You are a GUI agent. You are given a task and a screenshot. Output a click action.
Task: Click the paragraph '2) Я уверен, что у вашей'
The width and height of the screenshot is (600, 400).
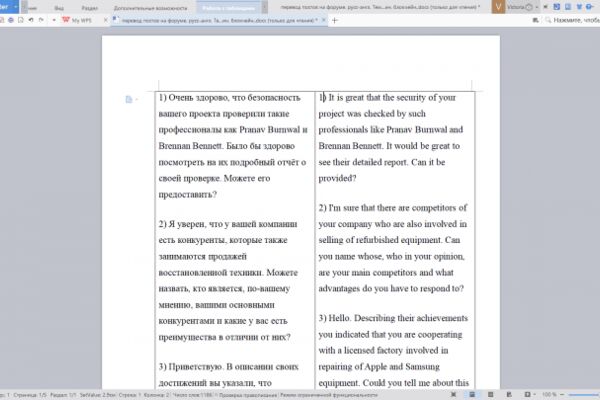228,281
